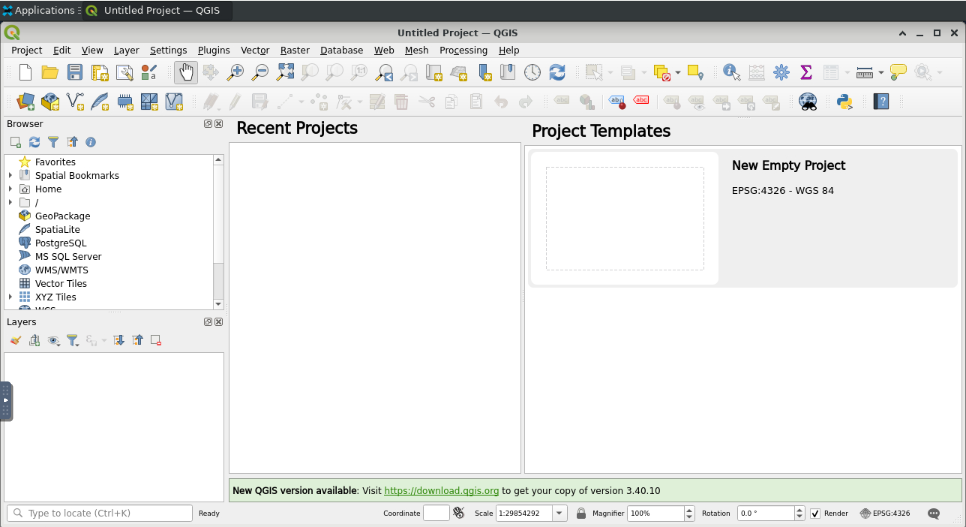Click New Shapefile Layer icon
966x527 pixels.
[x=75, y=102]
